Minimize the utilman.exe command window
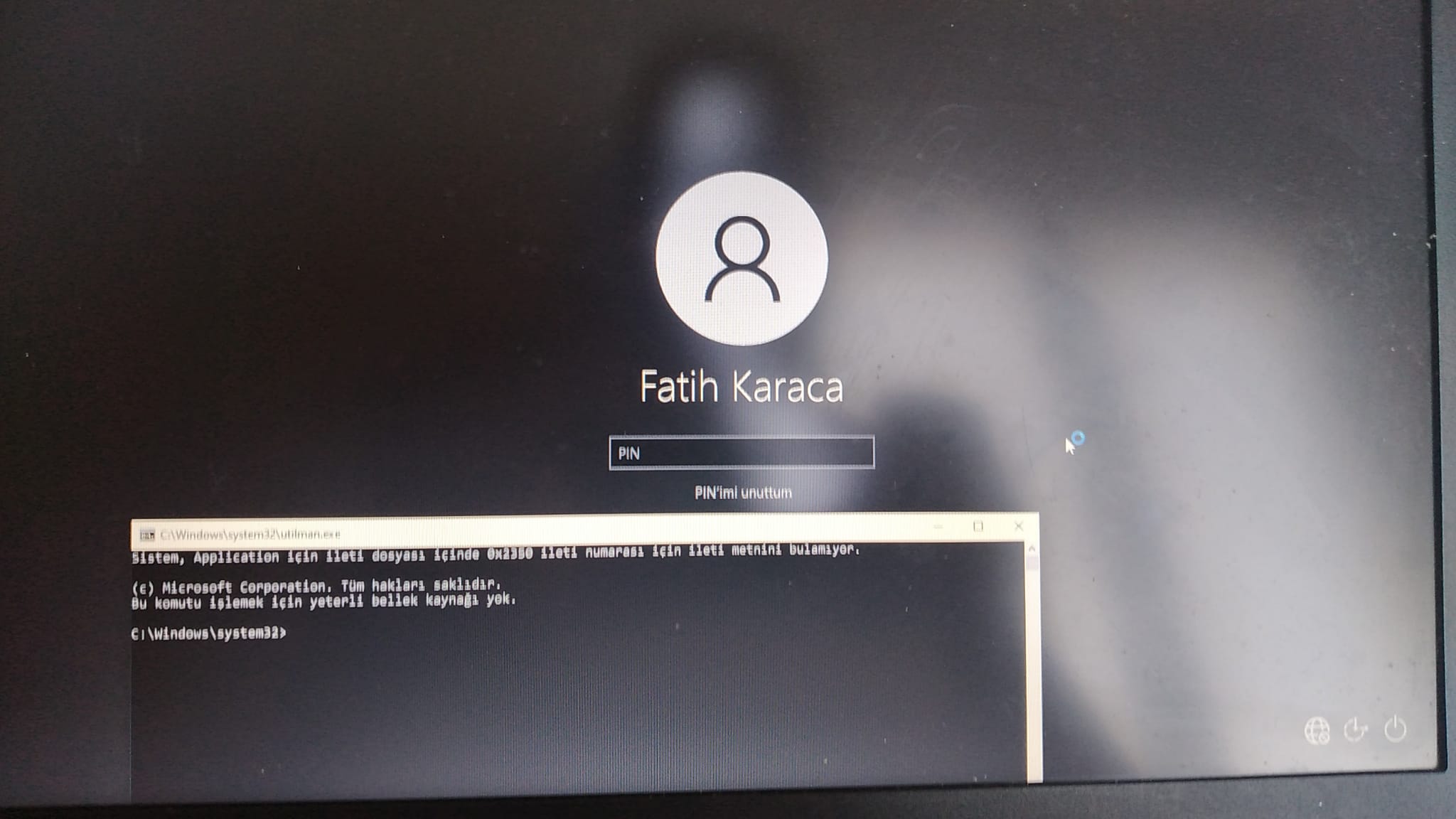The image size is (1456, 819). [938, 527]
